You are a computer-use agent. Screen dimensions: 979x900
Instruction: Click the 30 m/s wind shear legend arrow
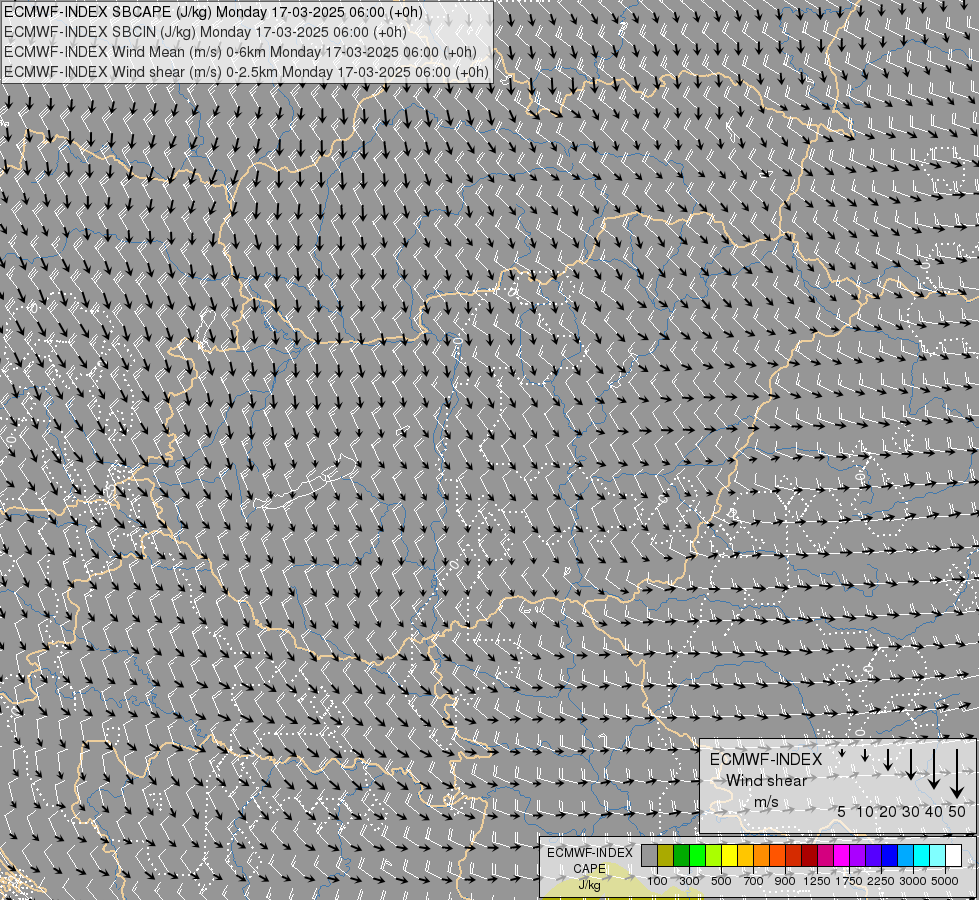click(911, 764)
